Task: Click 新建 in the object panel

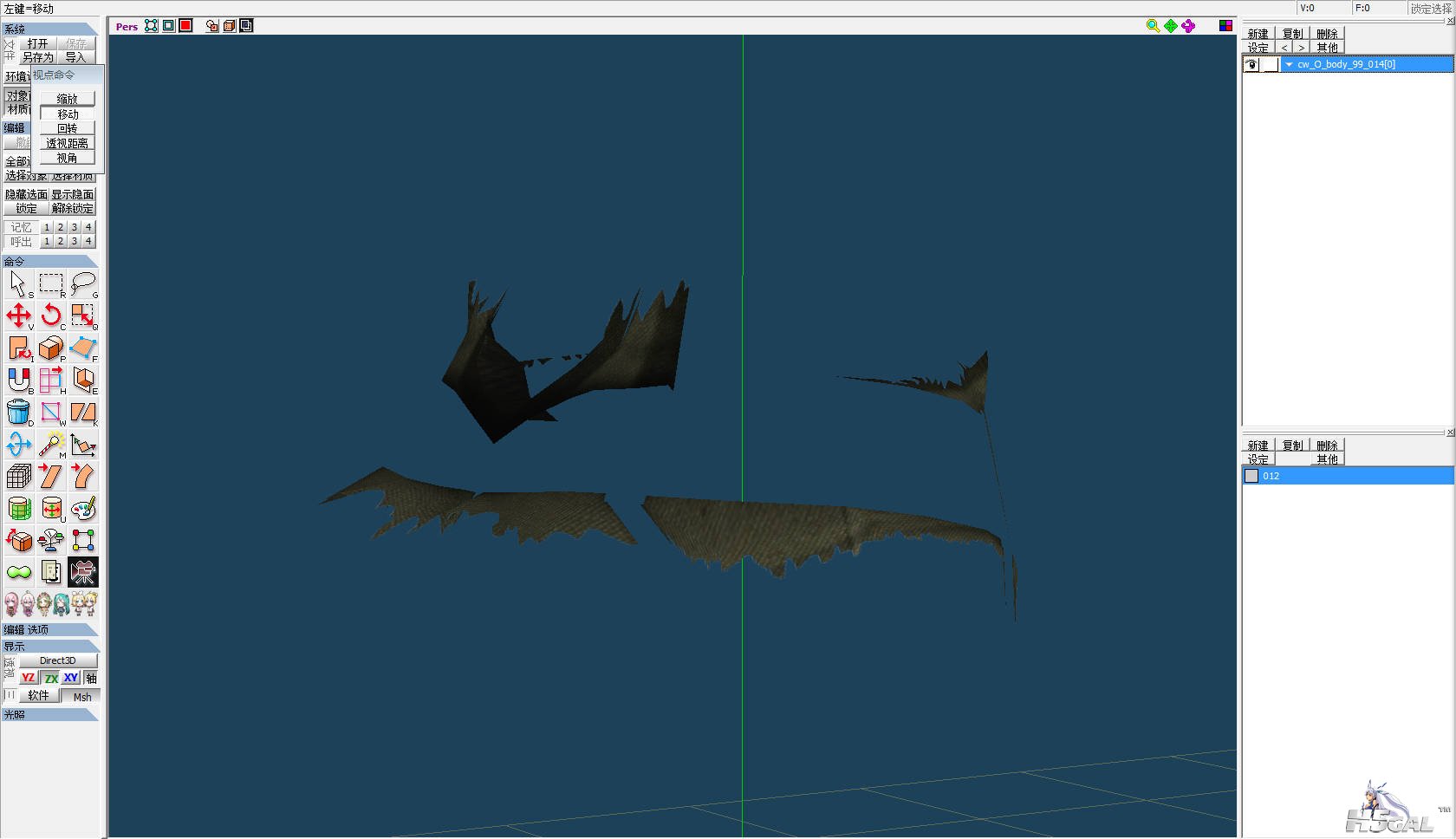Action: pos(1258,34)
